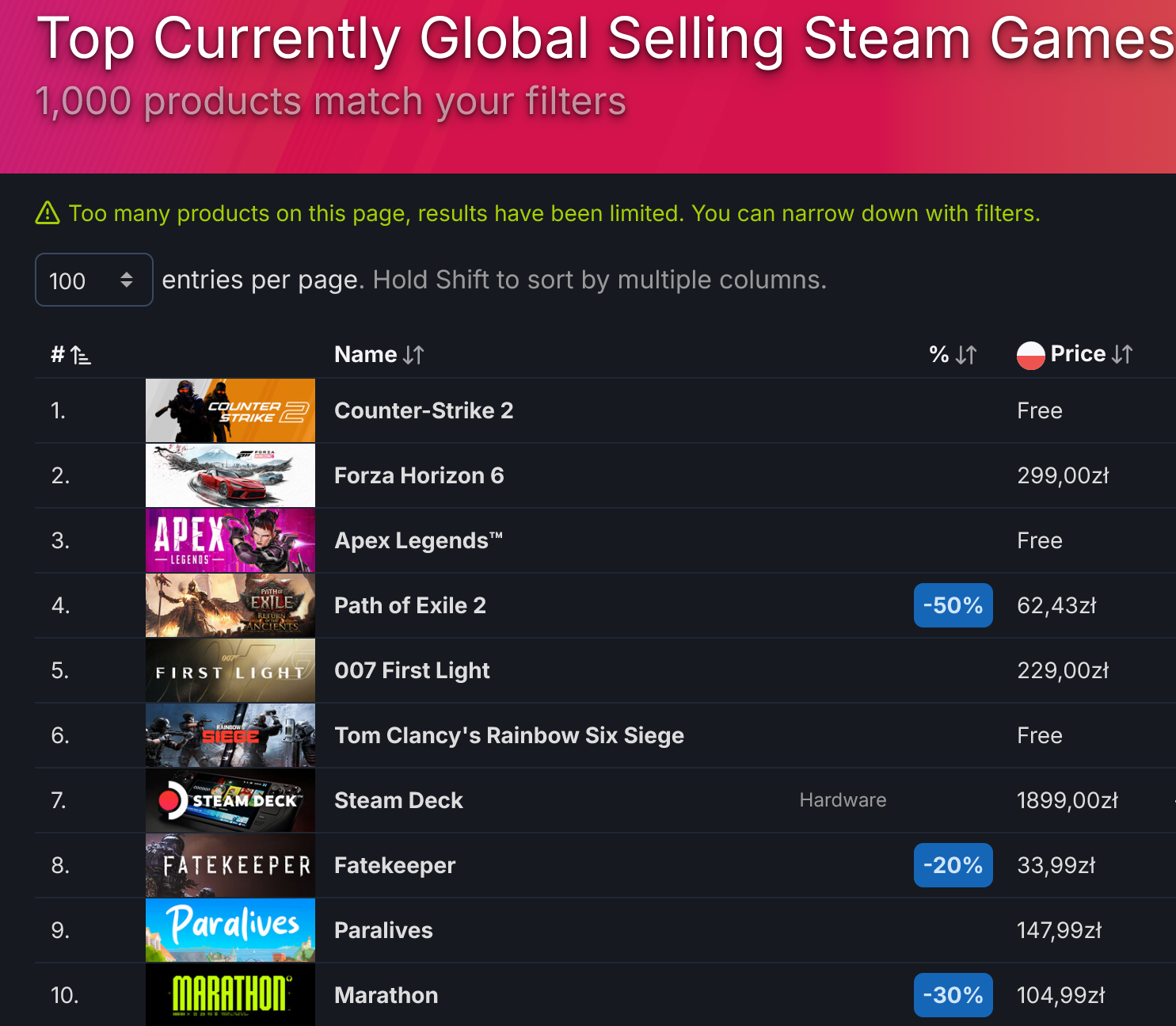Click the Name column sort arrows
Screen dimensions: 1176x1026
pyautogui.click(x=413, y=355)
